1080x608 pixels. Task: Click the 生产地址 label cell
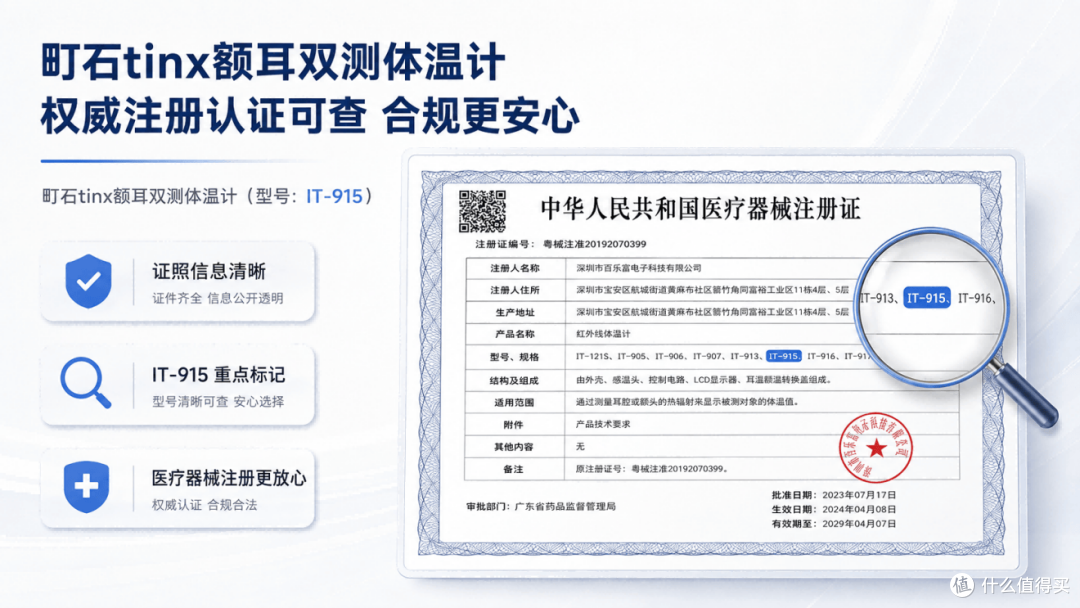click(515, 312)
